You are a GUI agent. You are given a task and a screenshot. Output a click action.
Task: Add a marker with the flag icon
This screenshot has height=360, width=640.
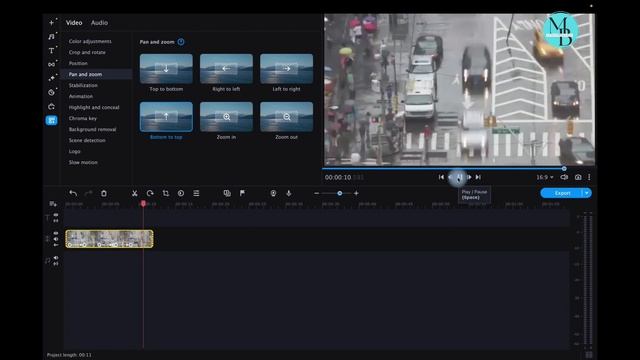[242, 193]
